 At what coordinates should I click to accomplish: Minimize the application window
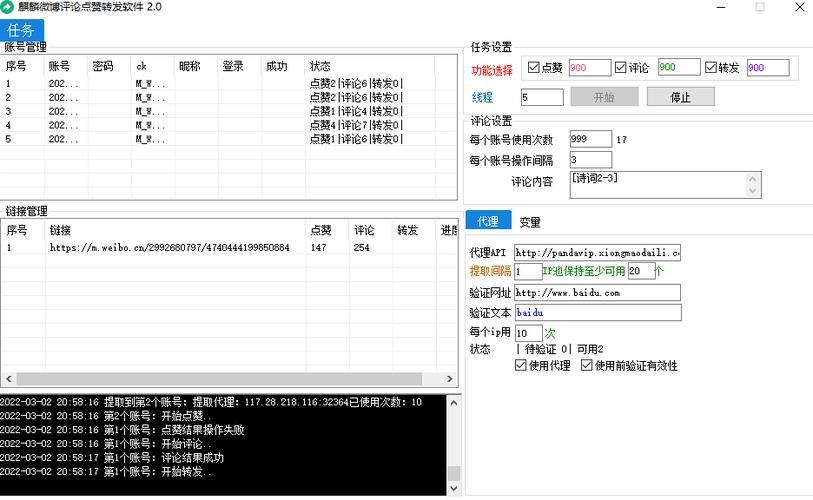721,7
